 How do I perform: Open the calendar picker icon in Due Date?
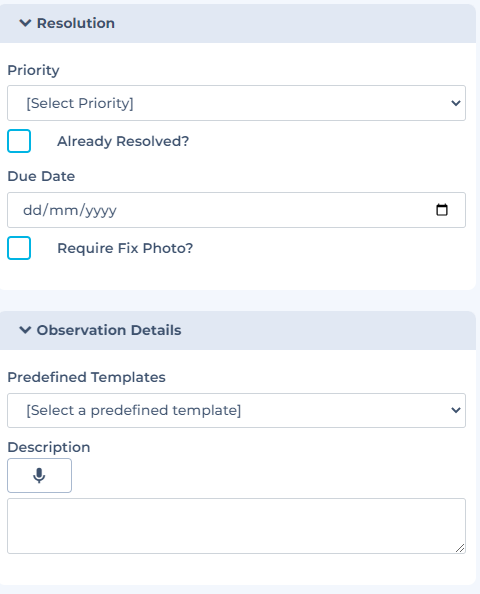442,210
